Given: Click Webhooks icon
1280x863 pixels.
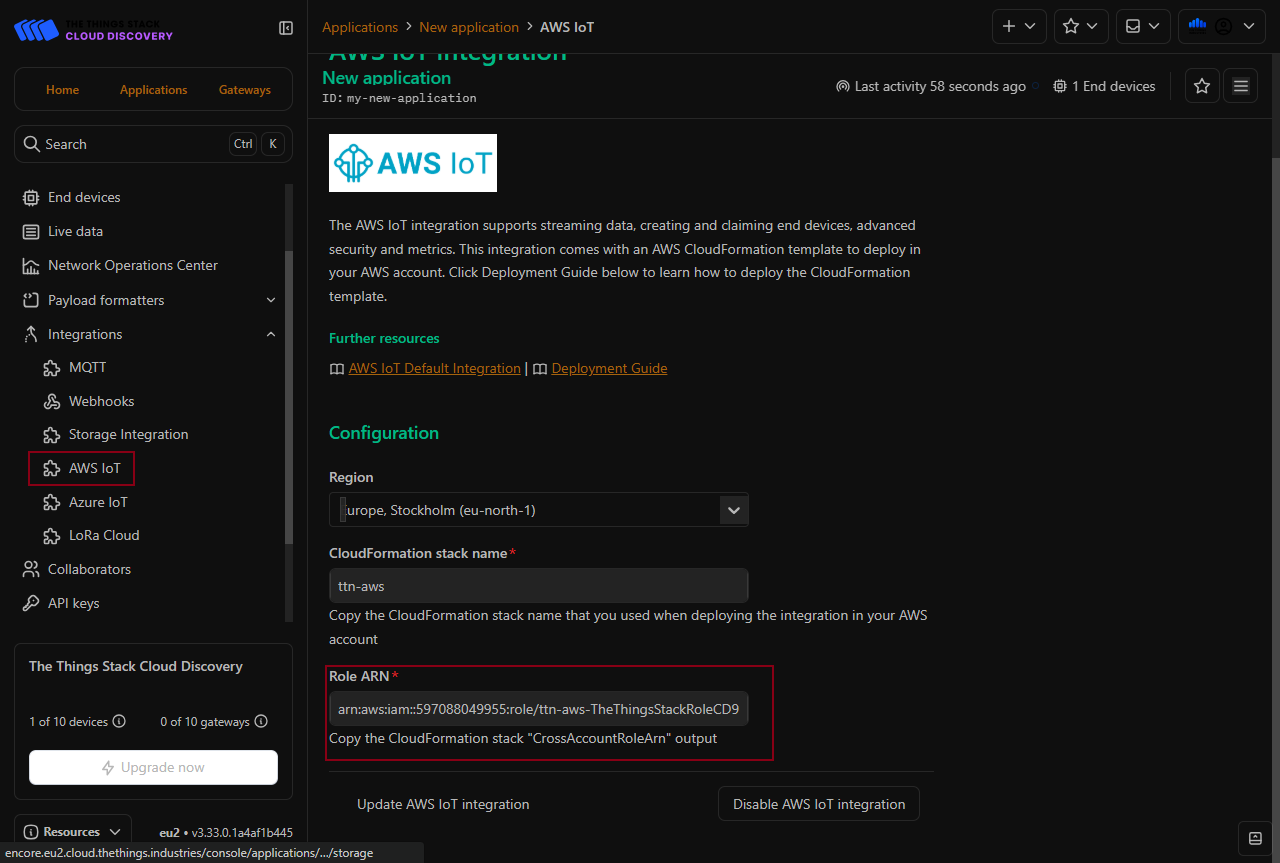Looking at the screenshot, I should [52, 401].
